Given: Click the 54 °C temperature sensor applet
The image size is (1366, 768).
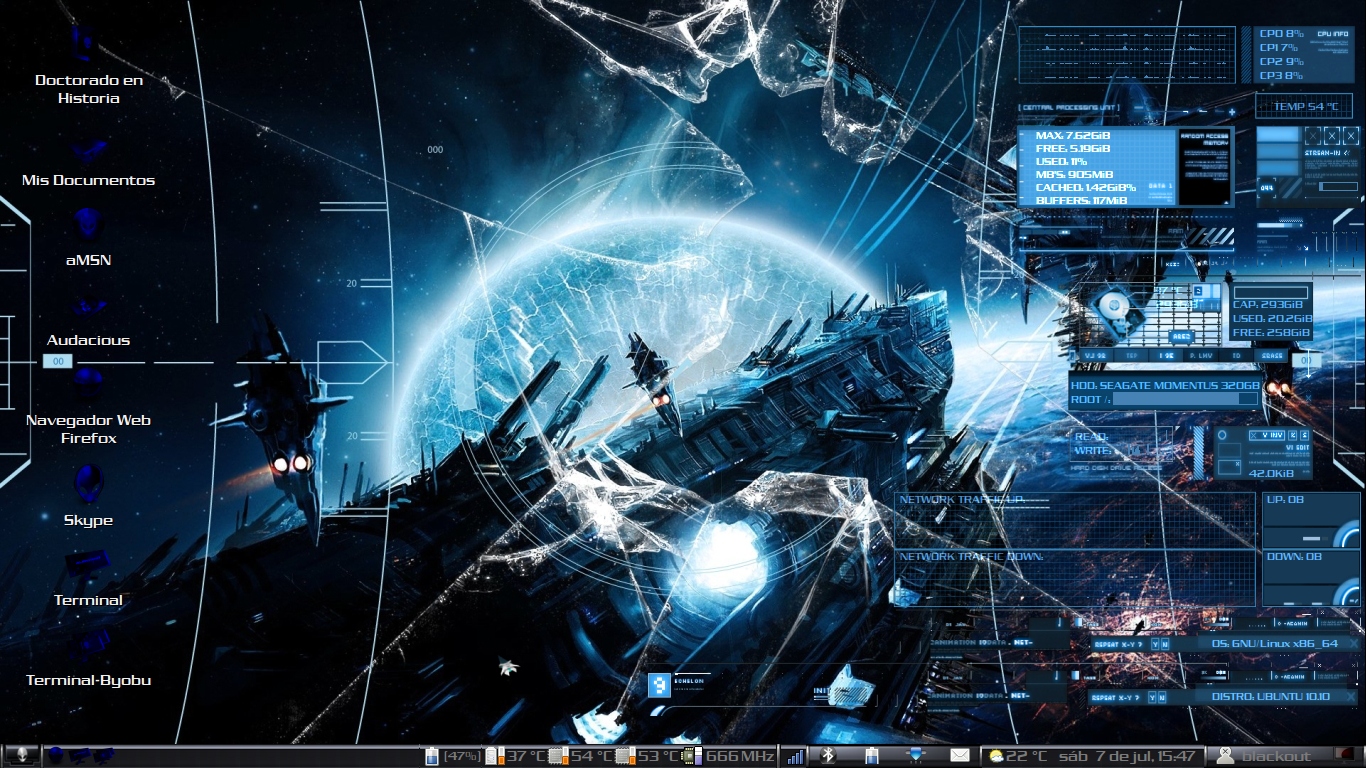Looking at the screenshot, I should tap(580, 756).
